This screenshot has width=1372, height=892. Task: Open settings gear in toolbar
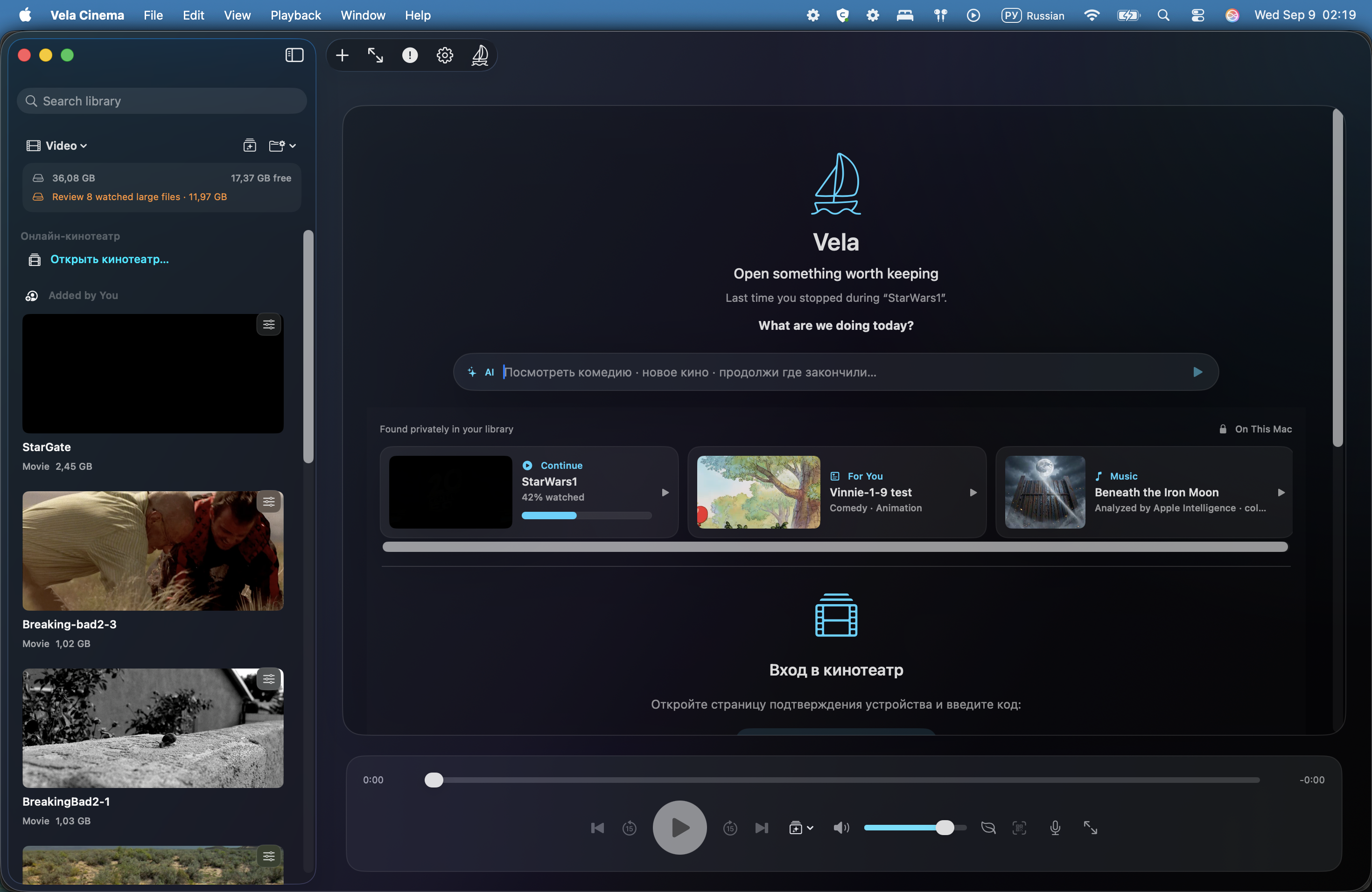[444, 56]
